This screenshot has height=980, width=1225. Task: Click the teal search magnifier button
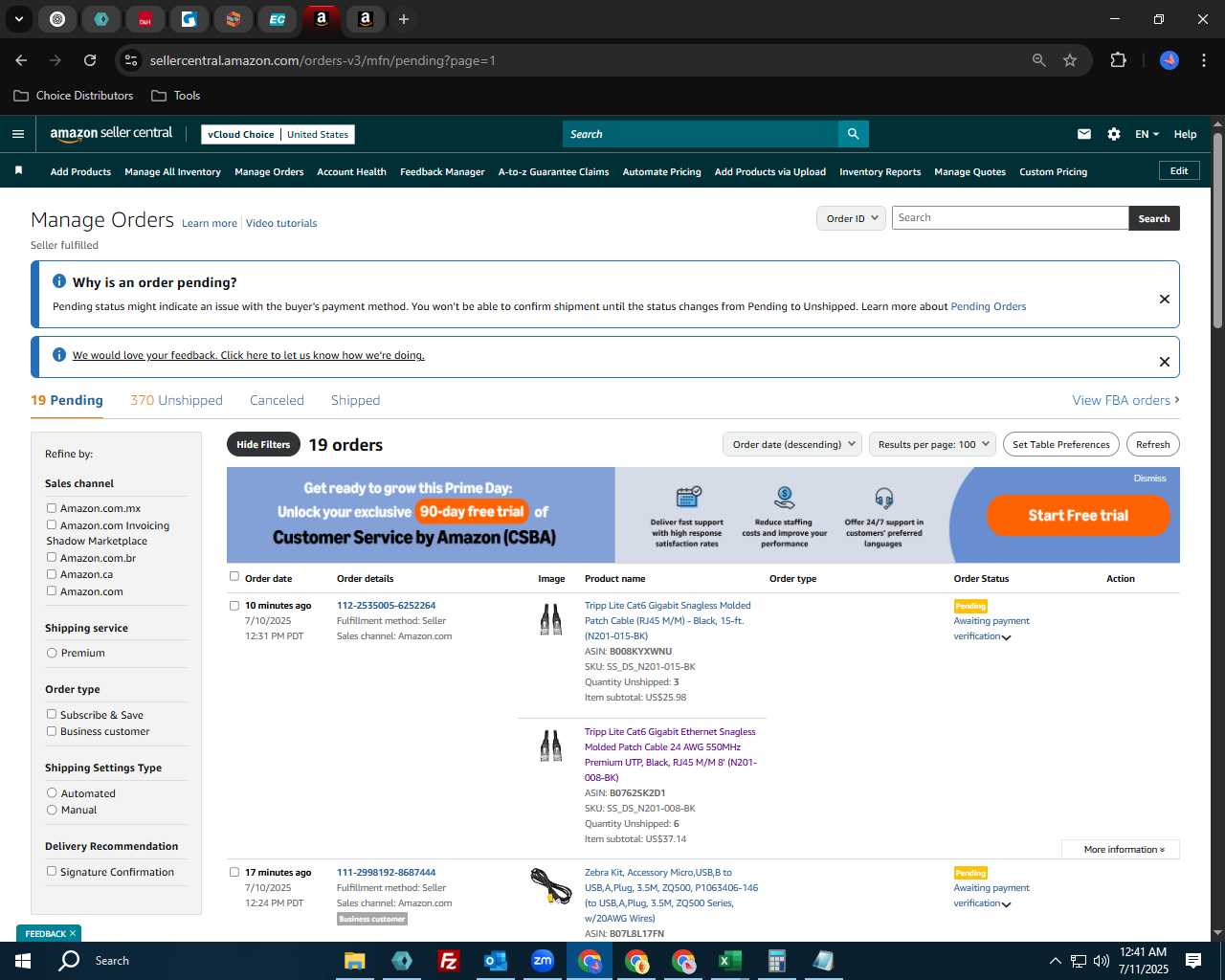tap(853, 134)
